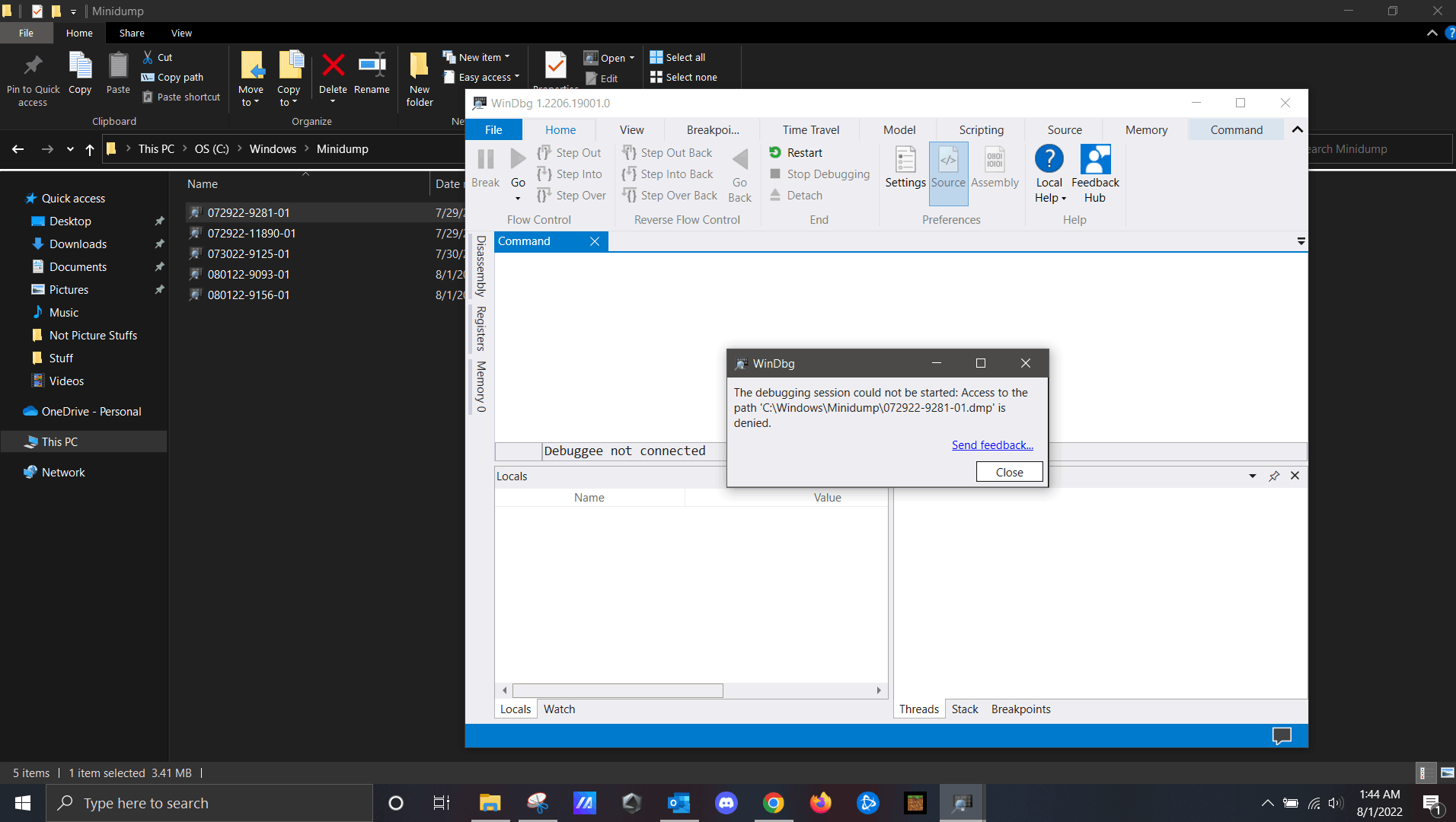The image size is (1456, 822).
Task: Open the Easy access dropdown
Action: point(481,77)
